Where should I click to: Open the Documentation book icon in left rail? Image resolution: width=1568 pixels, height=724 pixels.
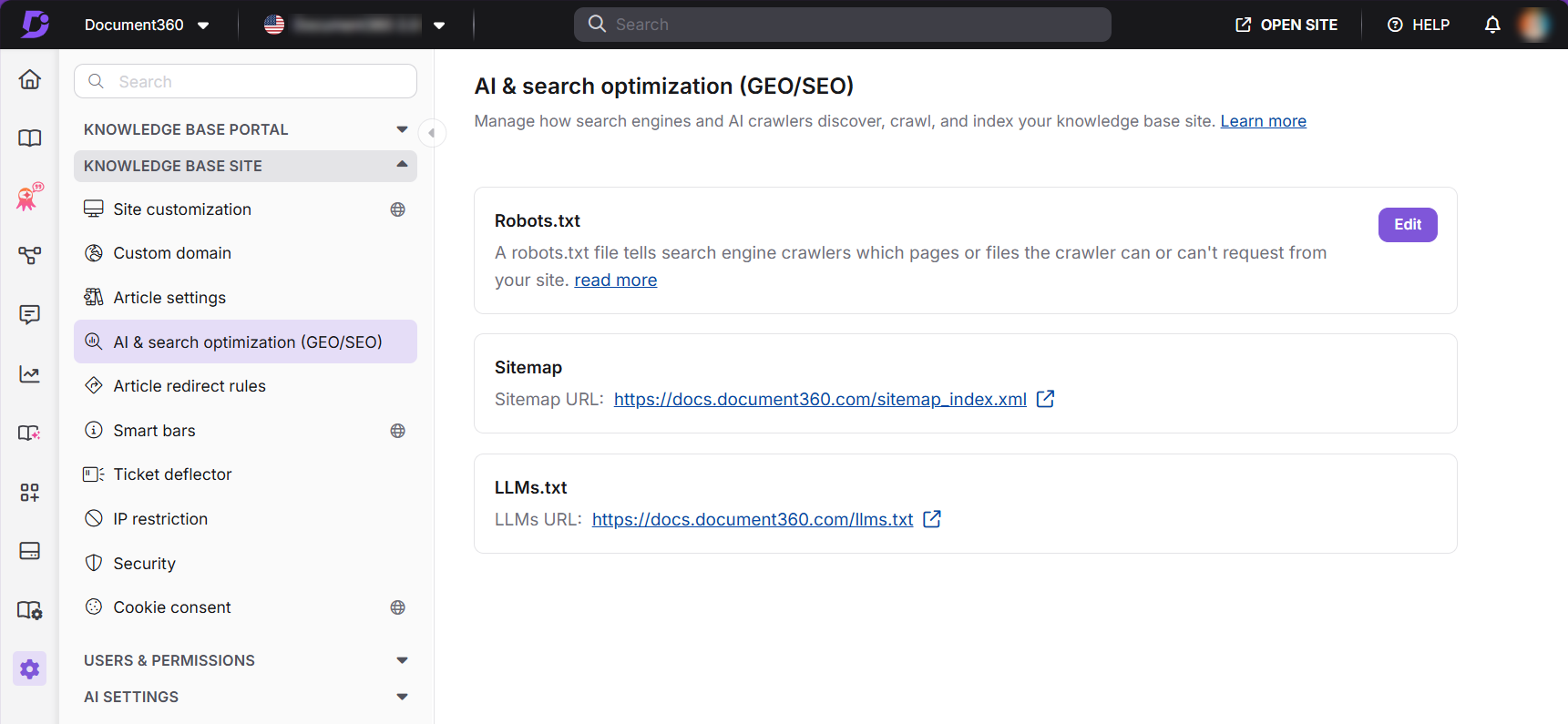coord(30,138)
